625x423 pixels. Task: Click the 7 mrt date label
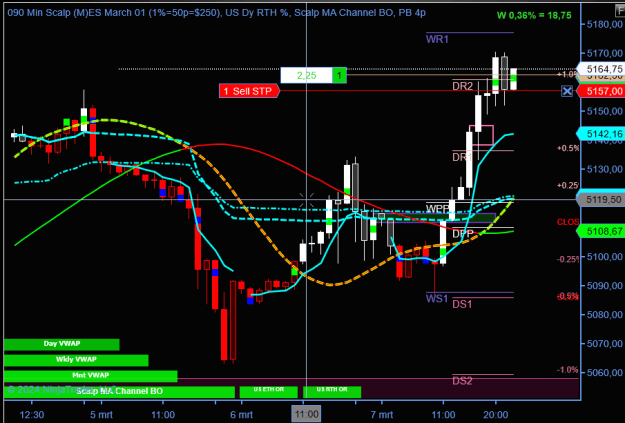[x=381, y=415]
